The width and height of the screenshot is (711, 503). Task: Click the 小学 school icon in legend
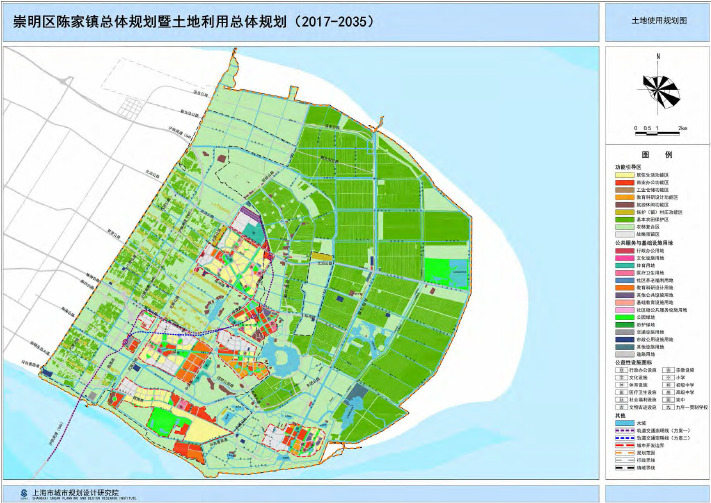(668, 377)
